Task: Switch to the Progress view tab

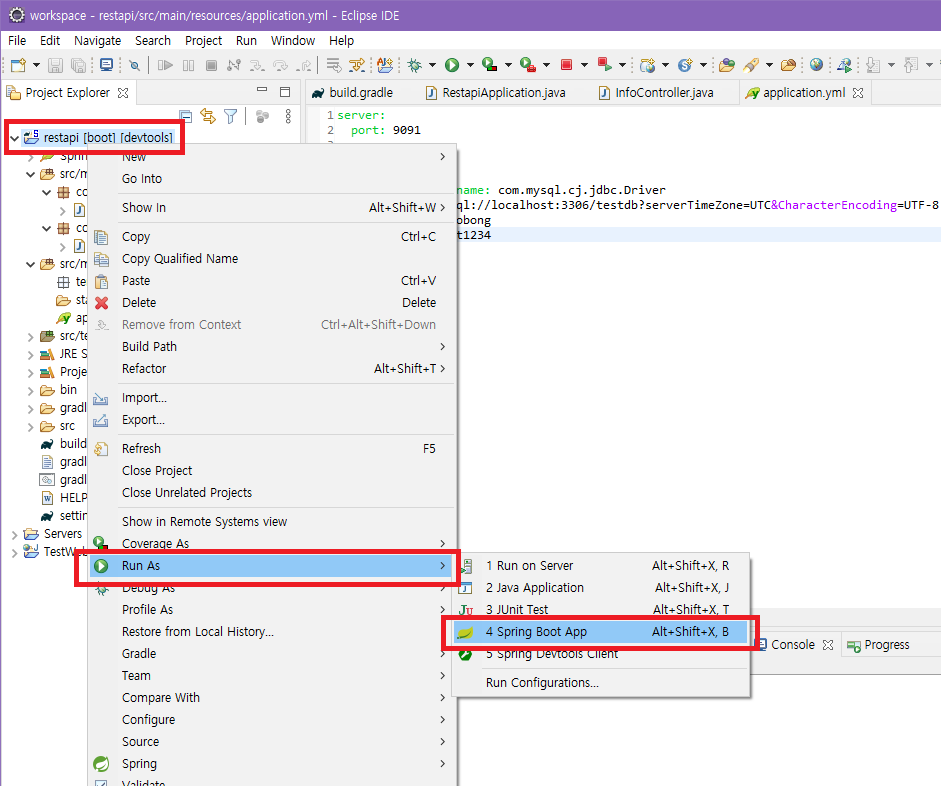Action: tap(878, 645)
